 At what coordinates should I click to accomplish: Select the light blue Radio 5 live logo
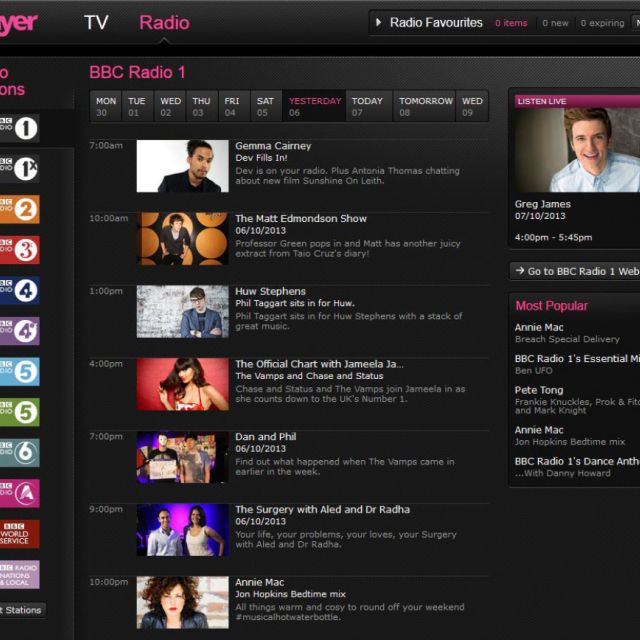click(x=20, y=371)
